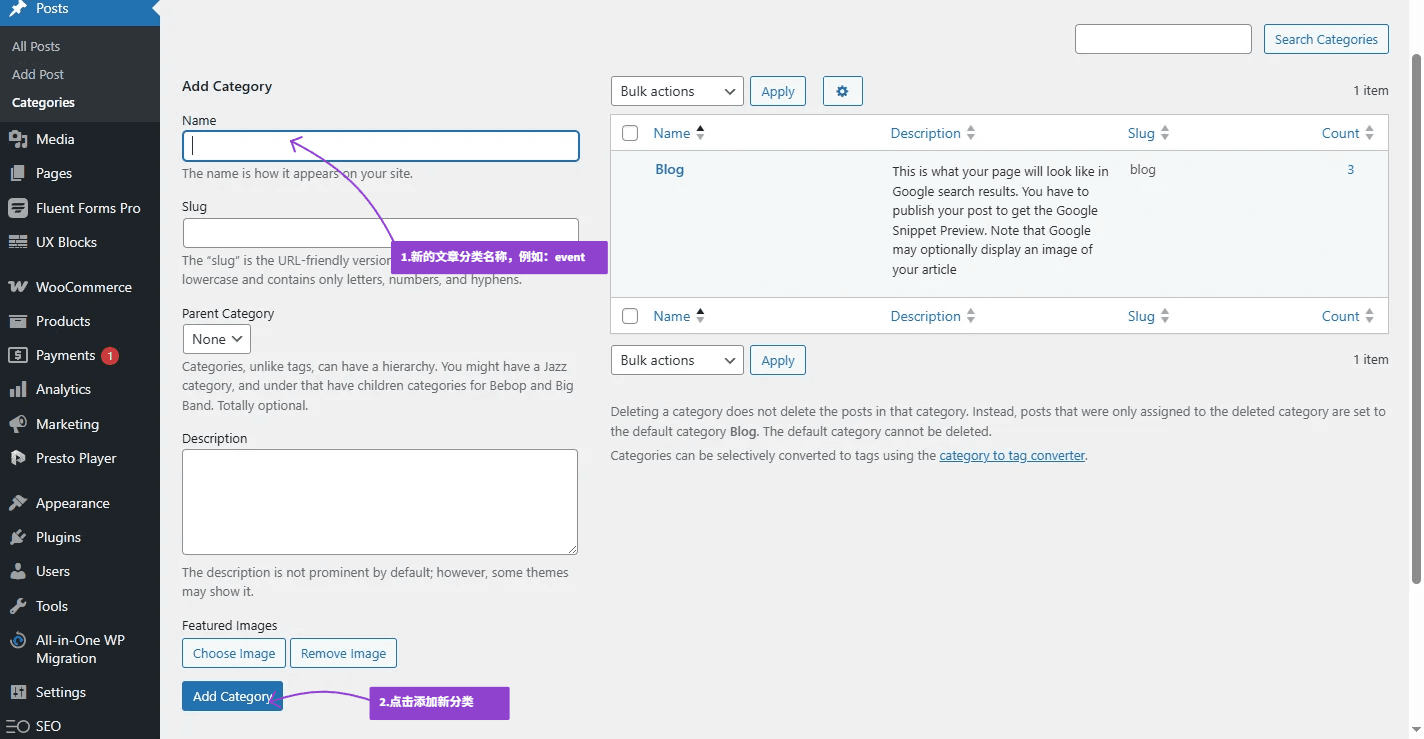The image size is (1424, 739).
Task: Click the Media icon in sidebar
Action: tap(17, 139)
